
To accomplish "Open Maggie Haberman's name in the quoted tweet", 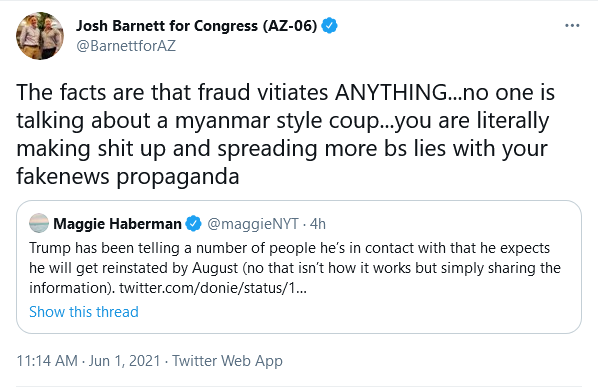I will (x=117, y=224).
